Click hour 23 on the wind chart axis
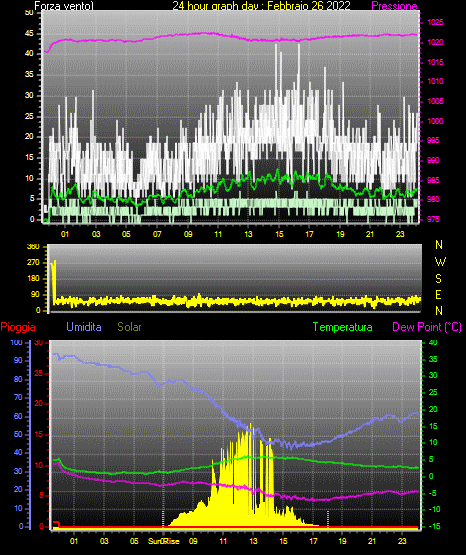 [x=400, y=234]
